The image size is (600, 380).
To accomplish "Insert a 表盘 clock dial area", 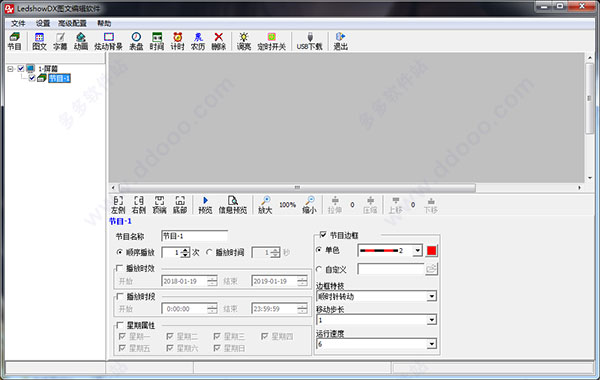I will (136, 41).
